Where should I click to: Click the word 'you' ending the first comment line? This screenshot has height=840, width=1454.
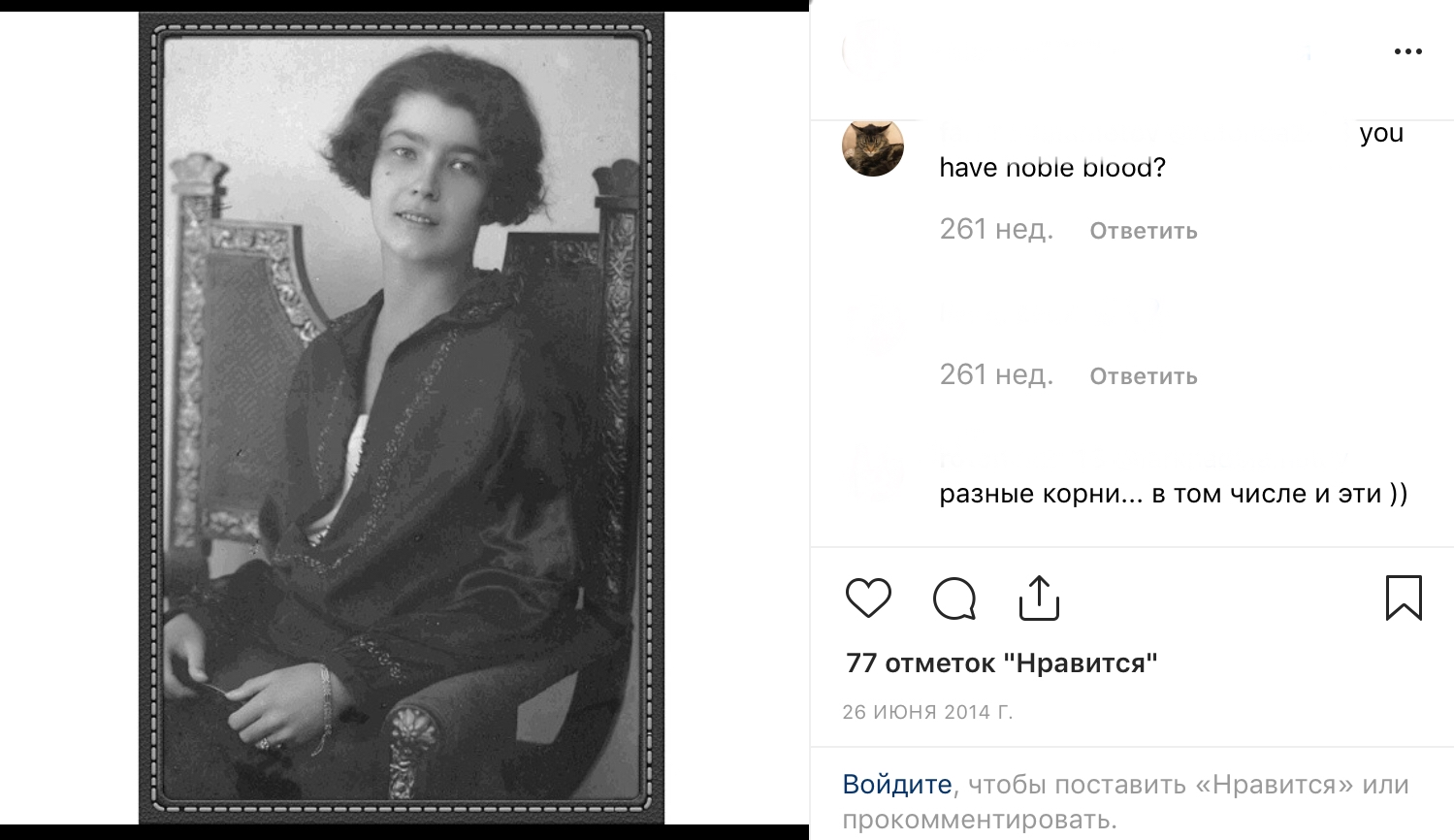click(x=1381, y=134)
